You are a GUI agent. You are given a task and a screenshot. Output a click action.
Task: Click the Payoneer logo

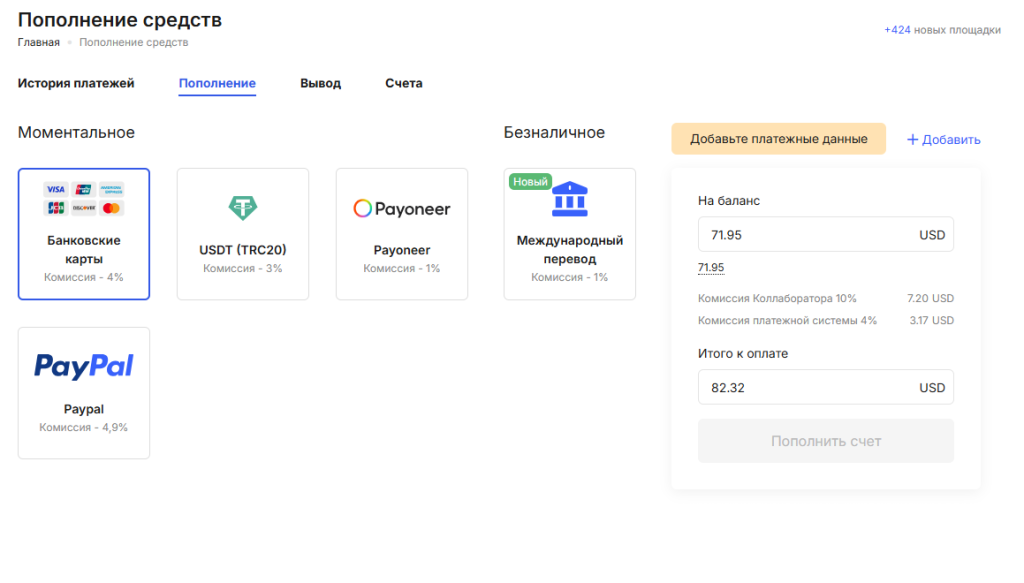(x=402, y=208)
